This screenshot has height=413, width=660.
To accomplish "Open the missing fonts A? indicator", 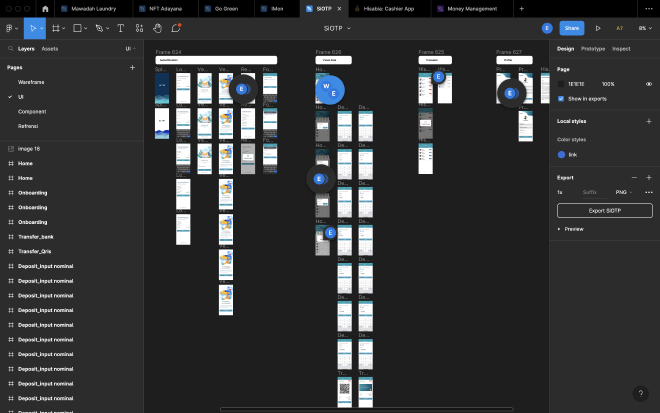I will click(620, 28).
